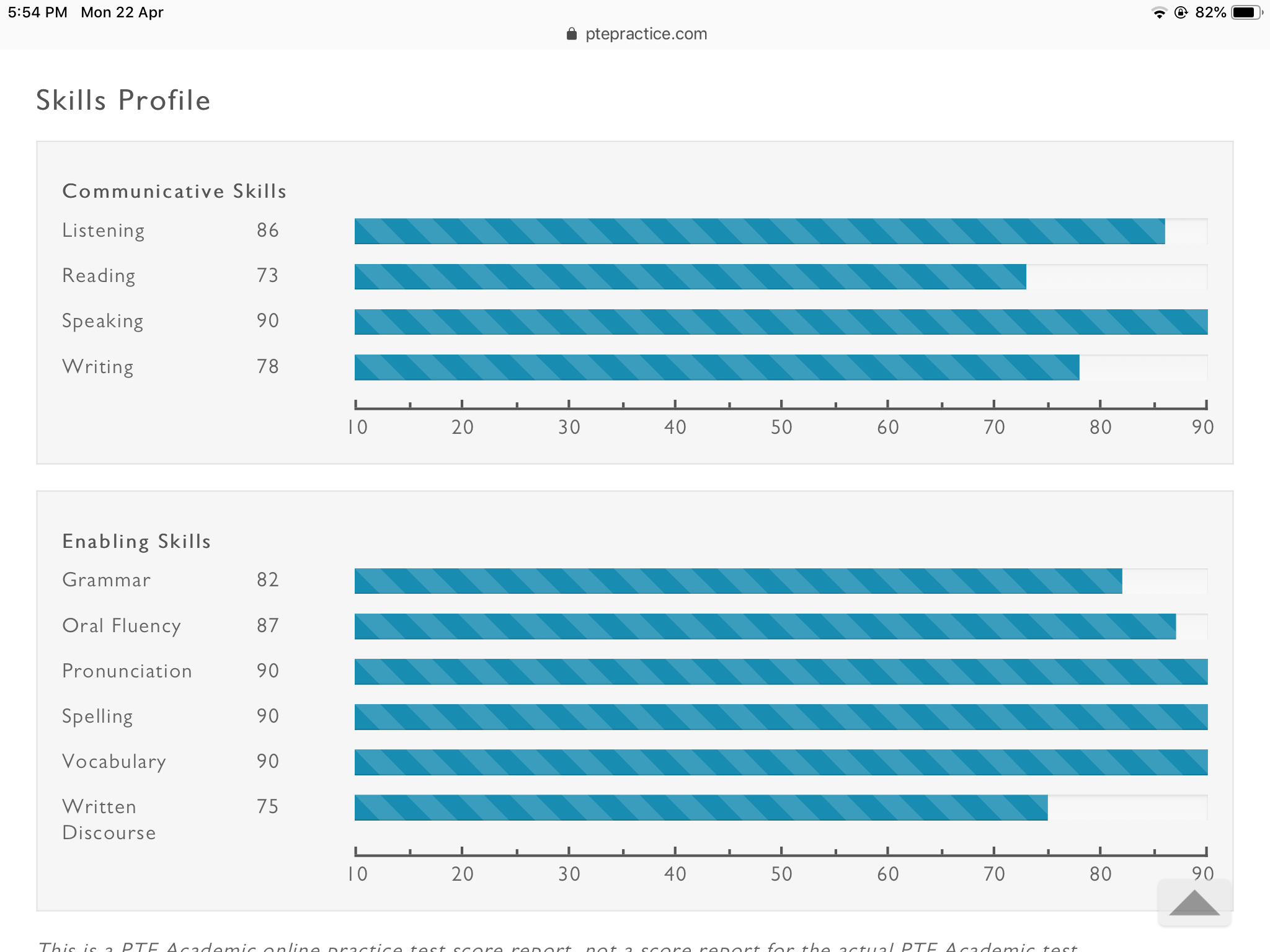The width and height of the screenshot is (1270, 952).
Task: Tap the Speaking label
Action: click(x=103, y=321)
